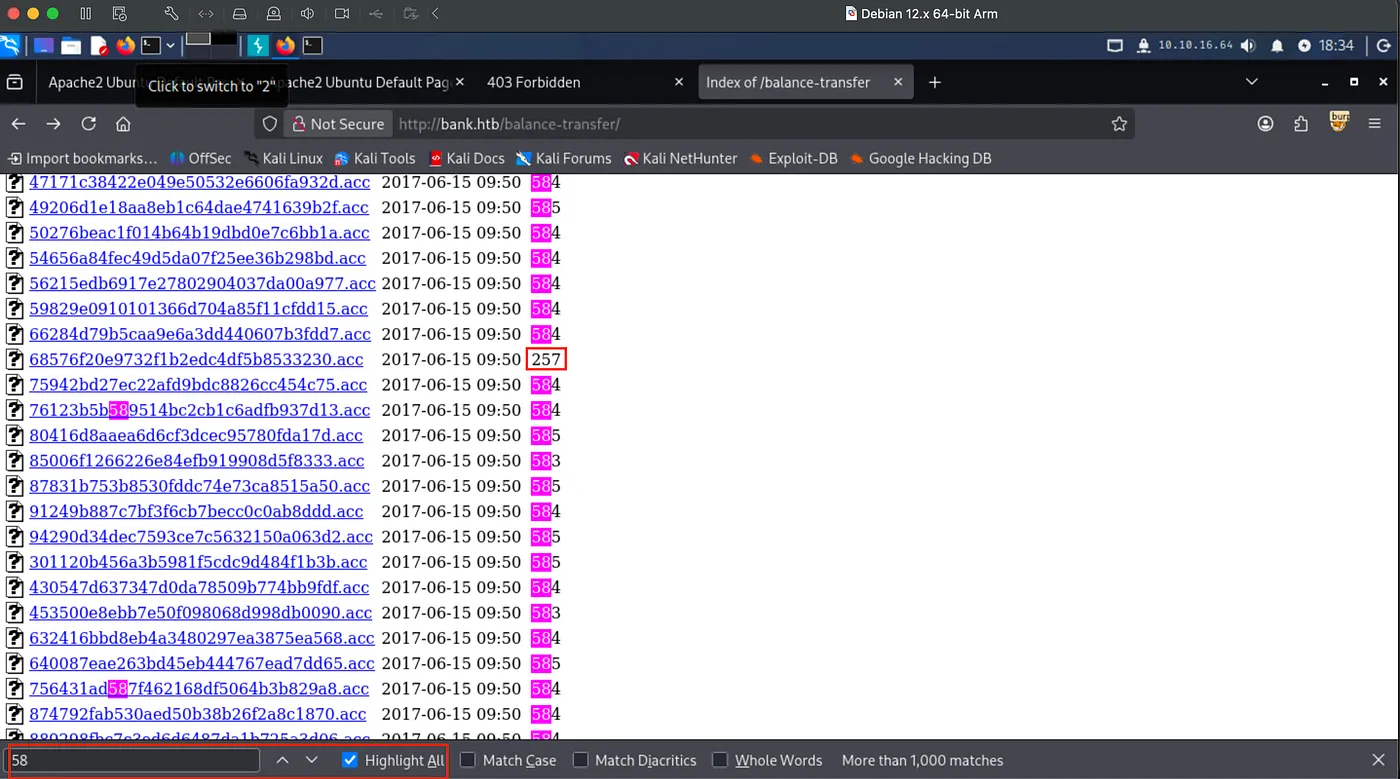Screen dimensions: 1400x779
Task: Jump to the previous find match
Action: [x=283, y=760]
